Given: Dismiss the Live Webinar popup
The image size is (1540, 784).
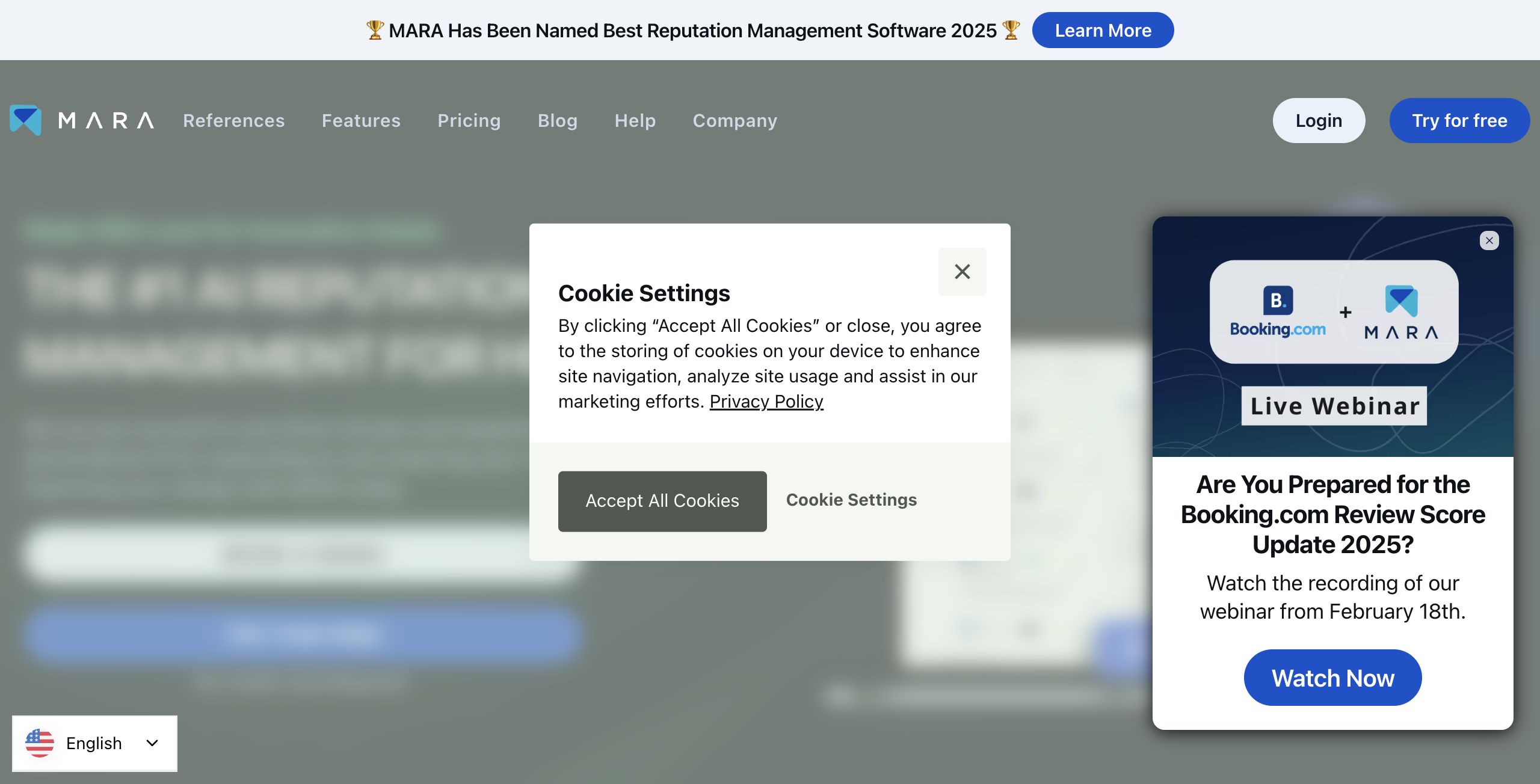Looking at the screenshot, I should point(1489,240).
